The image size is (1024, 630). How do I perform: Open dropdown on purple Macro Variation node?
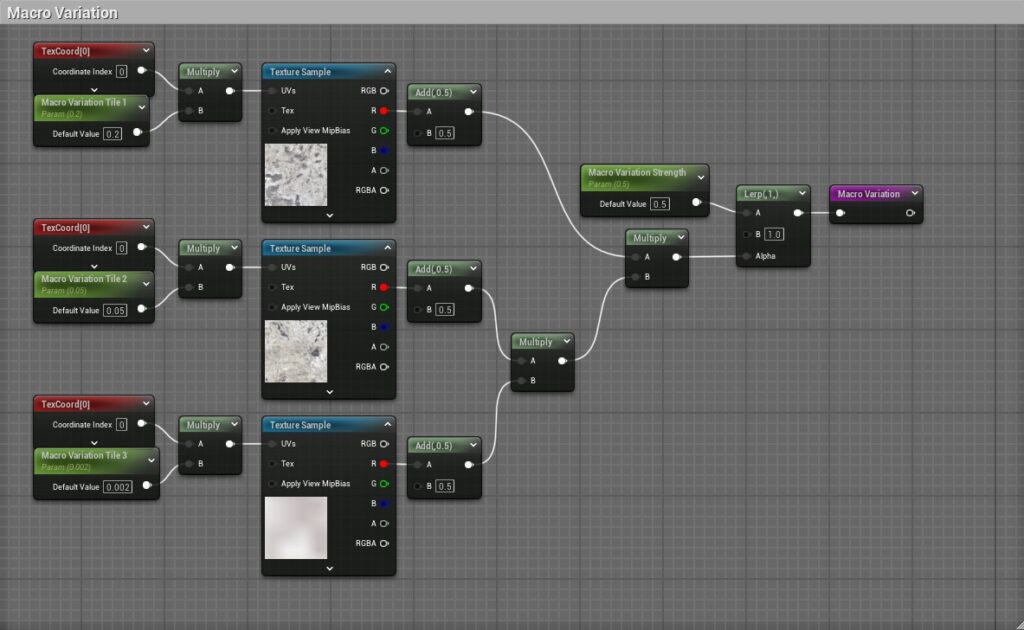point(915,193)
